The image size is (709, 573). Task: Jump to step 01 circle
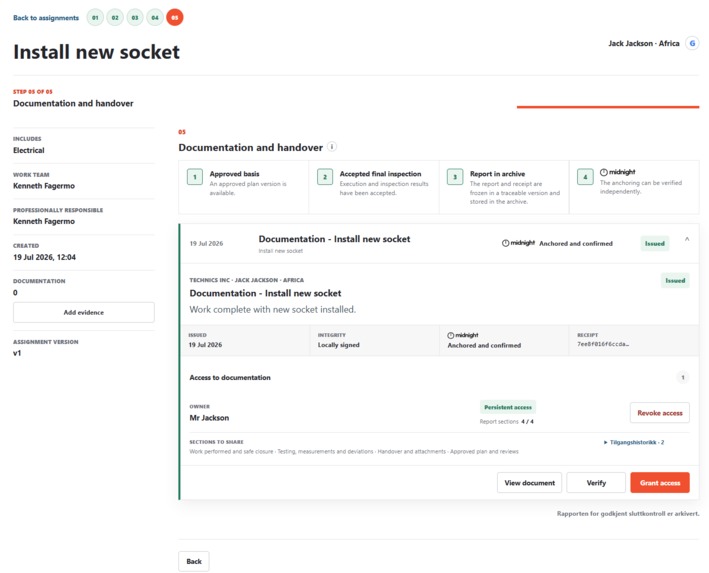click(x=95, y=18)
